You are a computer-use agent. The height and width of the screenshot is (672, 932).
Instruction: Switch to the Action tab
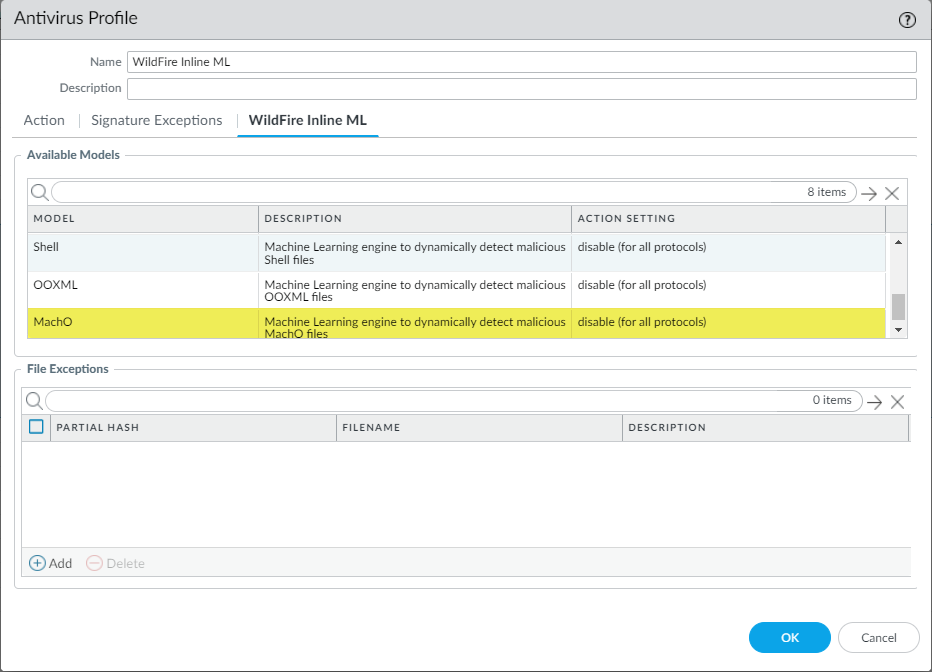pyautogui.click(x=44, y=120)
